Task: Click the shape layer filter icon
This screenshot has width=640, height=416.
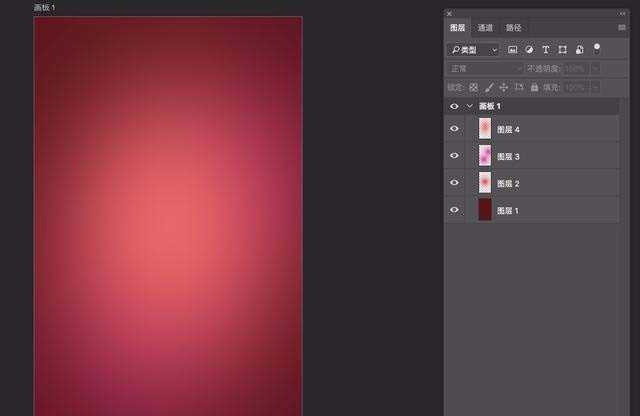Action: [562, 49]
